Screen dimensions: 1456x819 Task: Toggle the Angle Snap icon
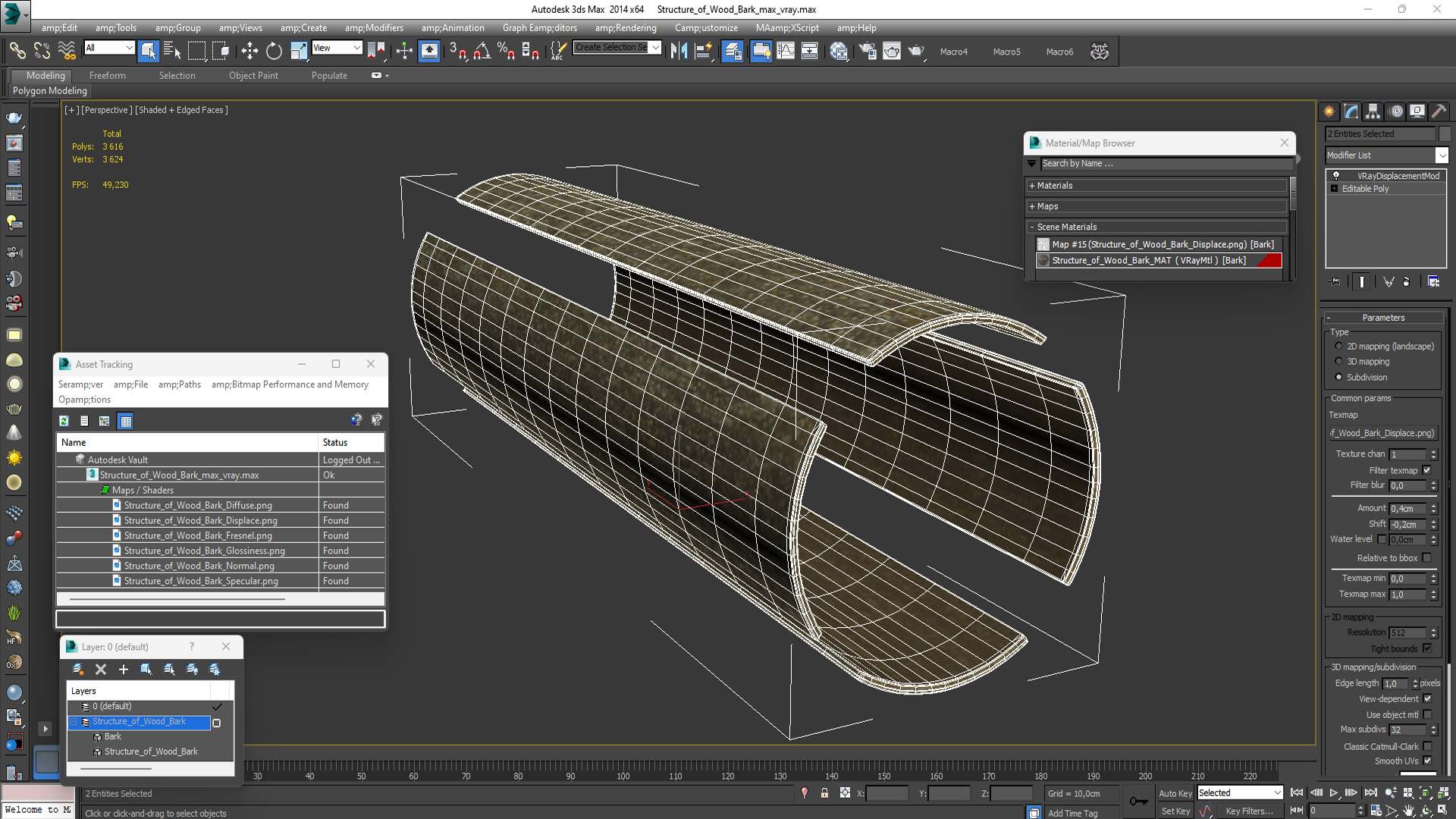click(x=482, y=52)
